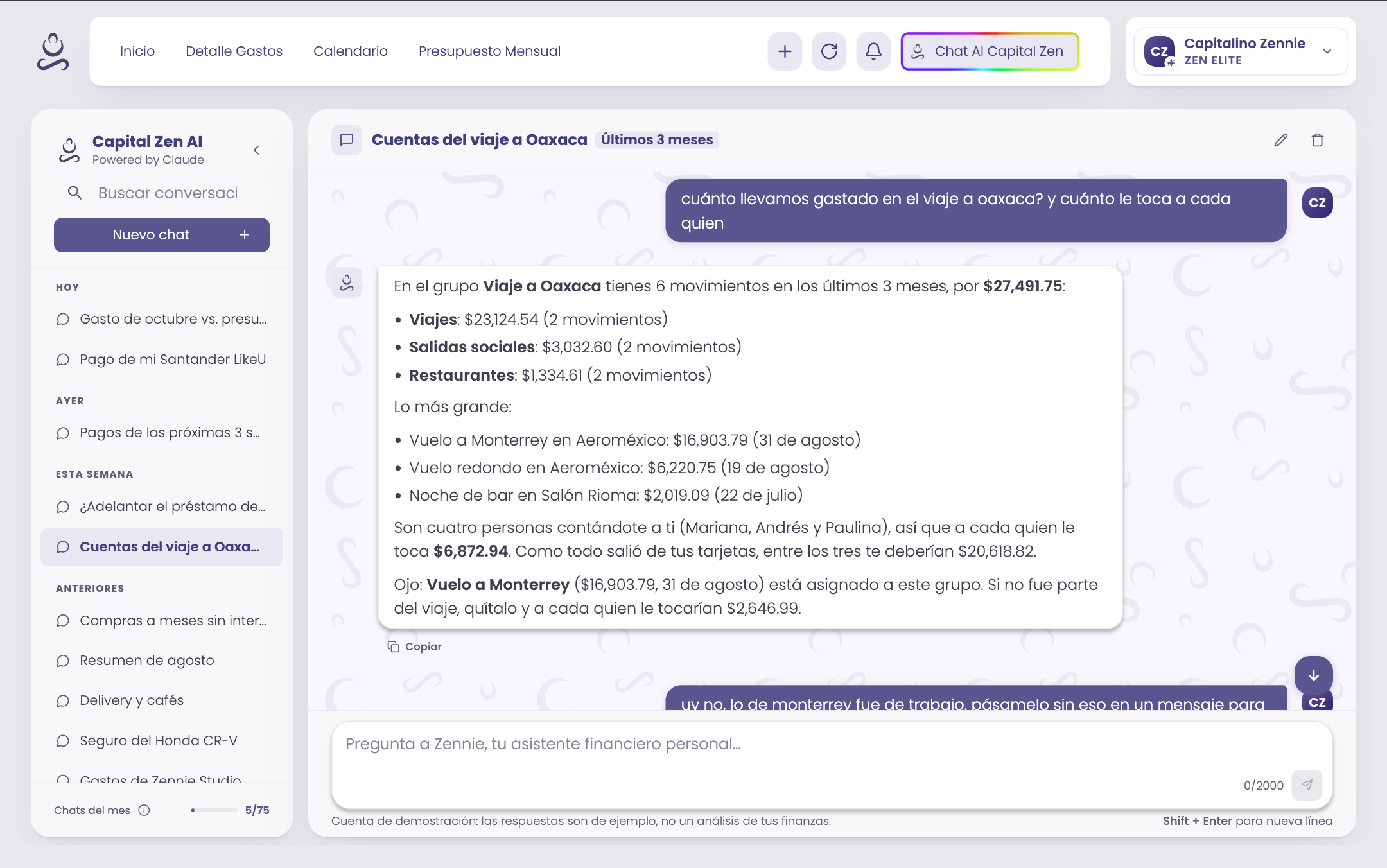The height and width of the screenshot is (868, 1387).
Task: Click the Chats del mes progress bar
Action: (x=214, y=810)
